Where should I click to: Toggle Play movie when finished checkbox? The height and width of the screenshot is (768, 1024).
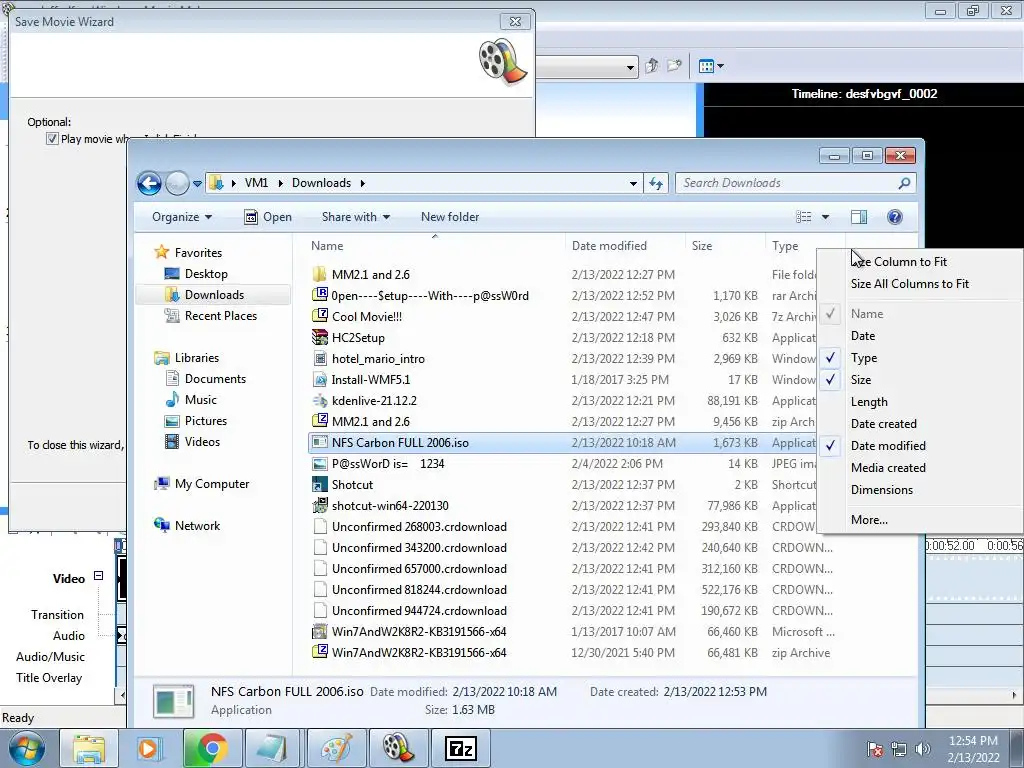(x=52, y=138)
